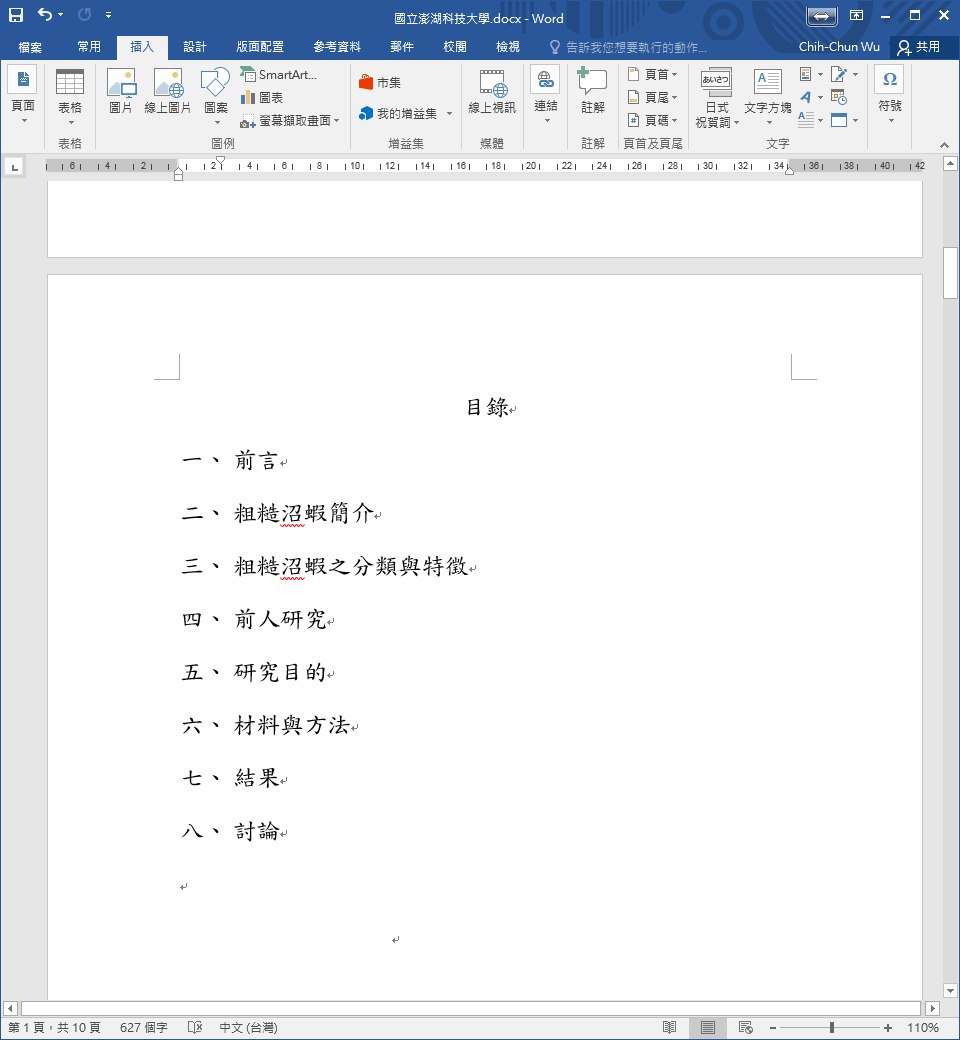The image size is (960, 1040).
Task: Collapse the ribbon with the chevron
Action: pyautogui.click(x=943, y=145)
